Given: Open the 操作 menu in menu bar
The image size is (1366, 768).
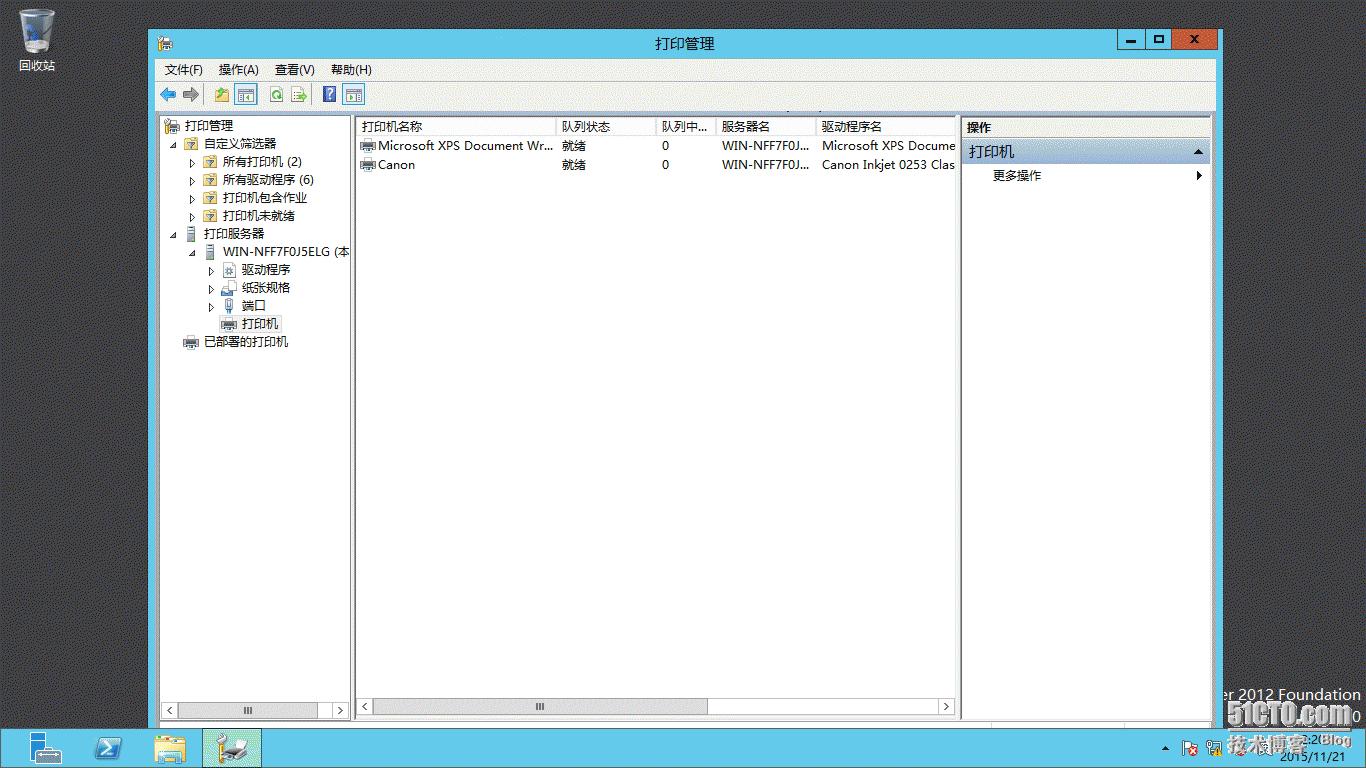Looking at the screenshot, I should click(x=237, y=70).
